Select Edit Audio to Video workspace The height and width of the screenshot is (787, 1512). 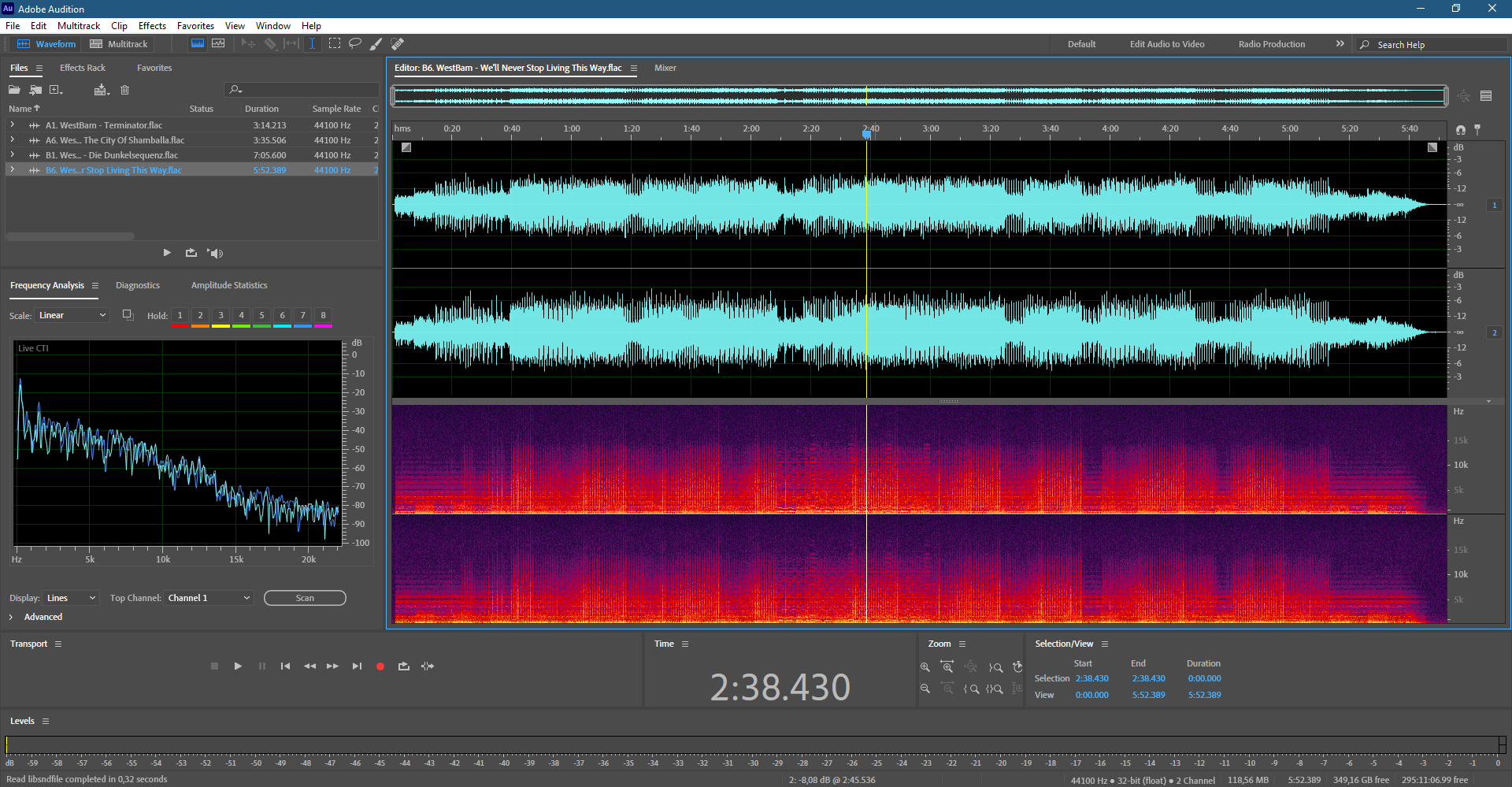click(1167, 44)
